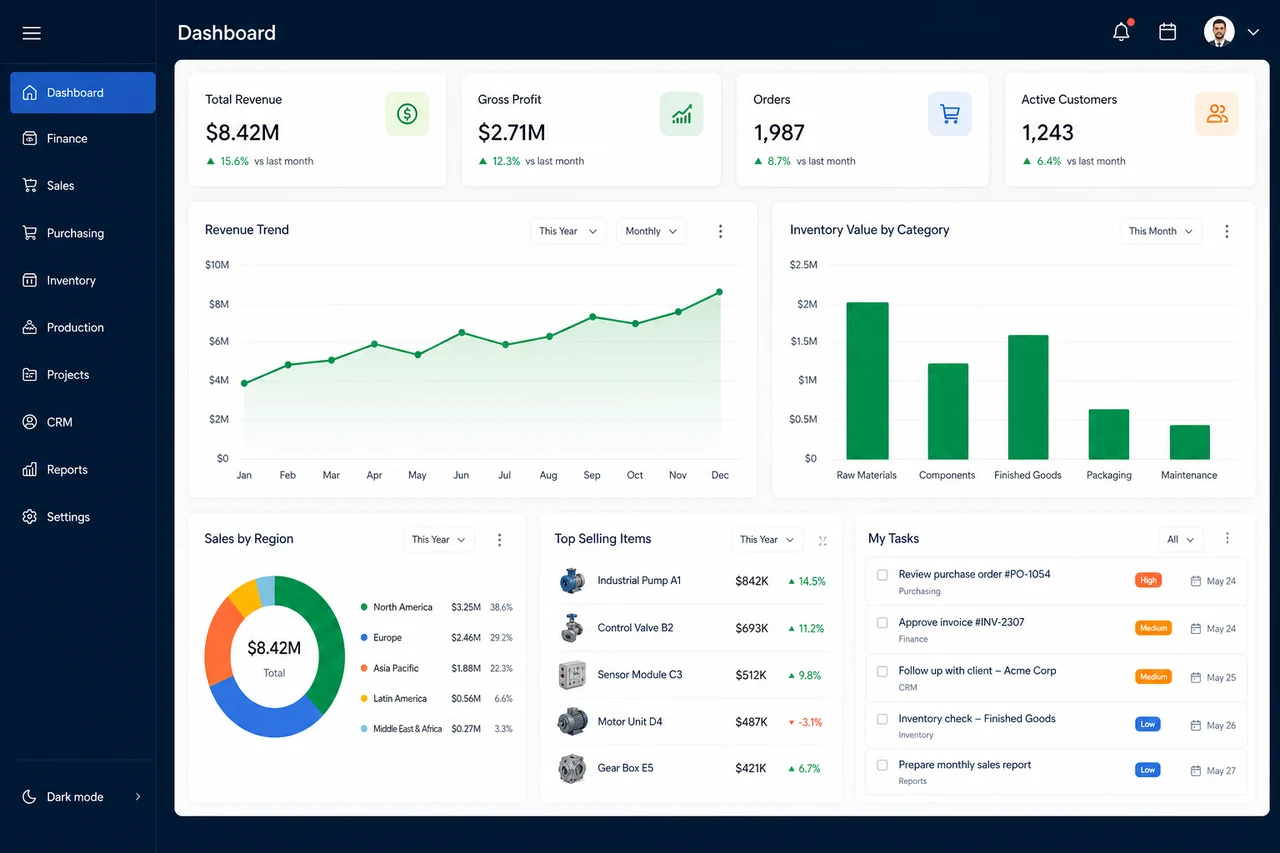1280x853 pixels.
Task: Click Asia Pacific orange legend dot
Action: 364,668
